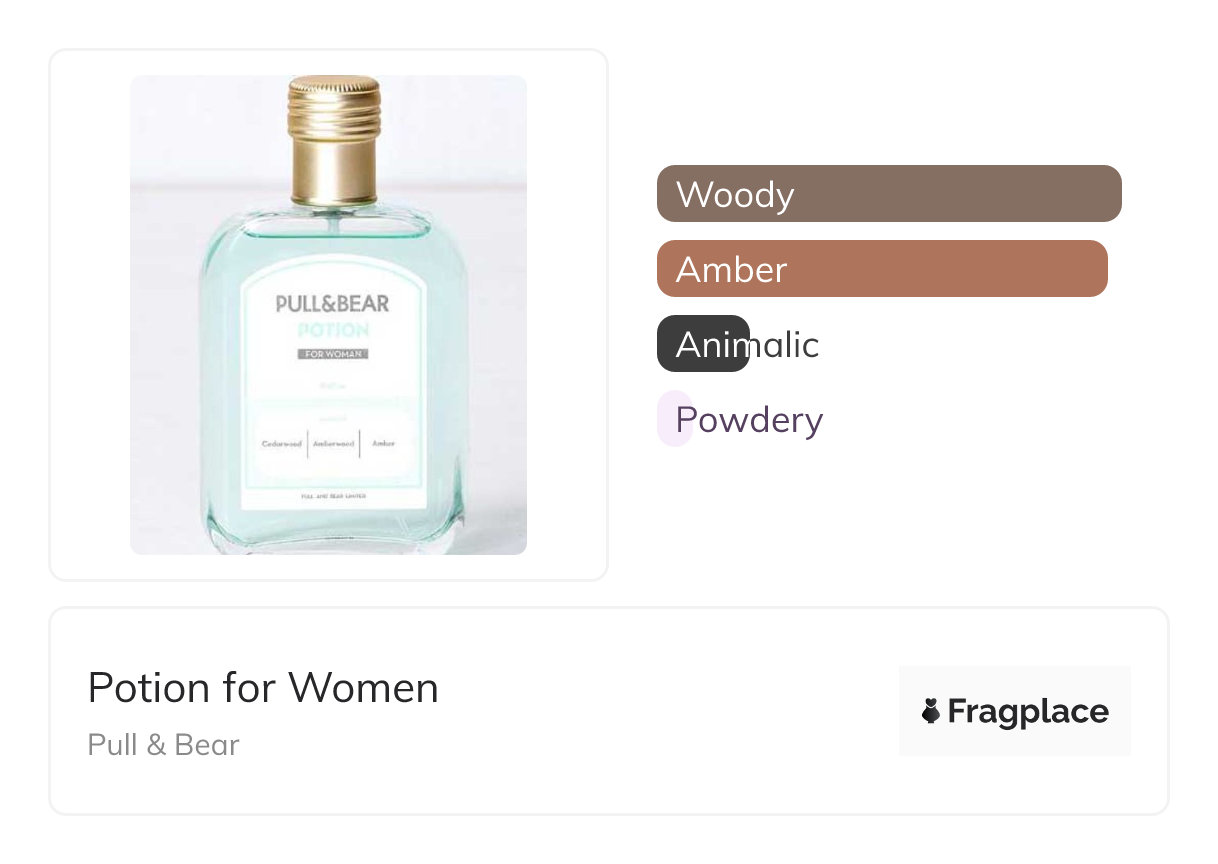Click the Amberwood note on bottle label
The width and height of the screenshot is (1218, 864).
point(334,444)
